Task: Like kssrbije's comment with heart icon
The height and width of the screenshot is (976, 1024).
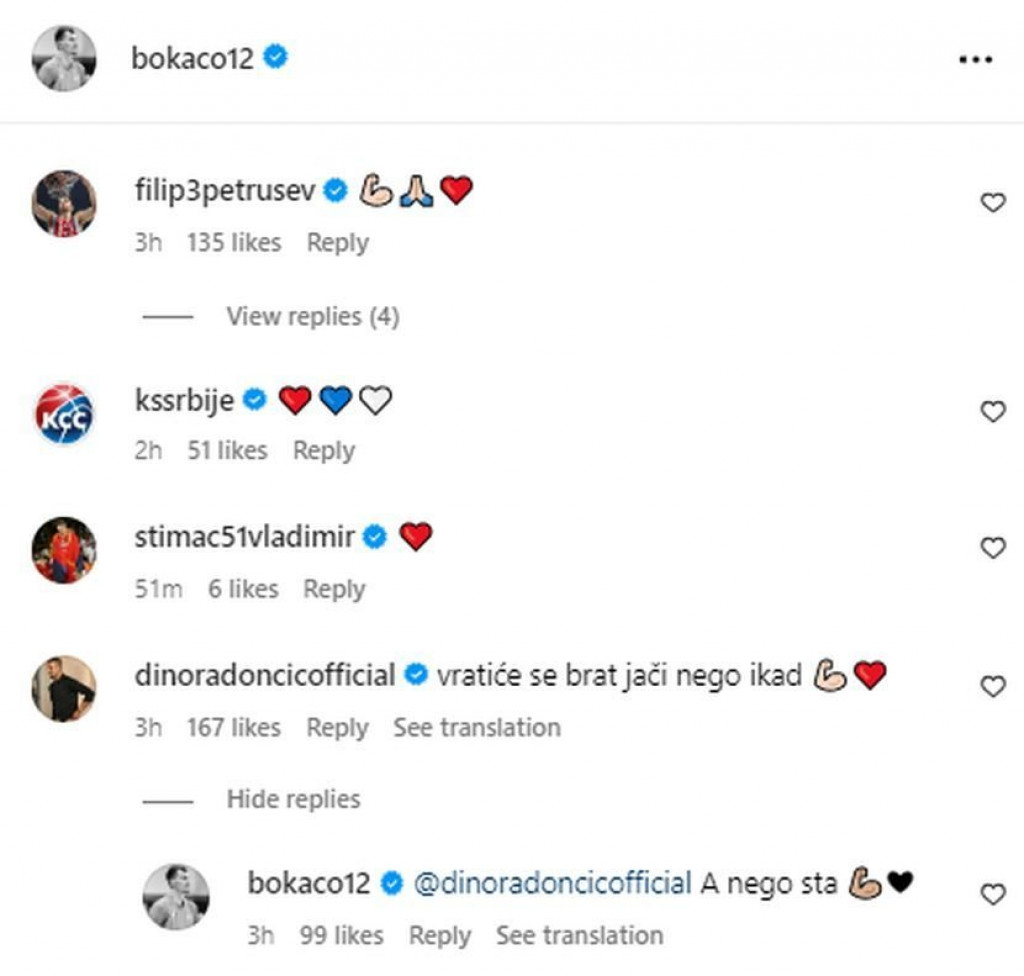Action: pyautogui.click(x=992, y=411)
